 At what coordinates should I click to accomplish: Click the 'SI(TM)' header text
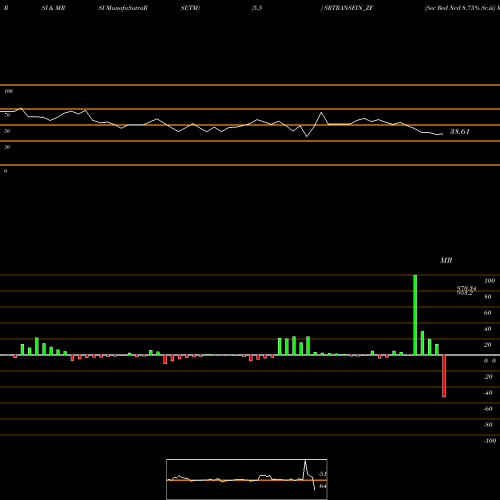point(190,8)
